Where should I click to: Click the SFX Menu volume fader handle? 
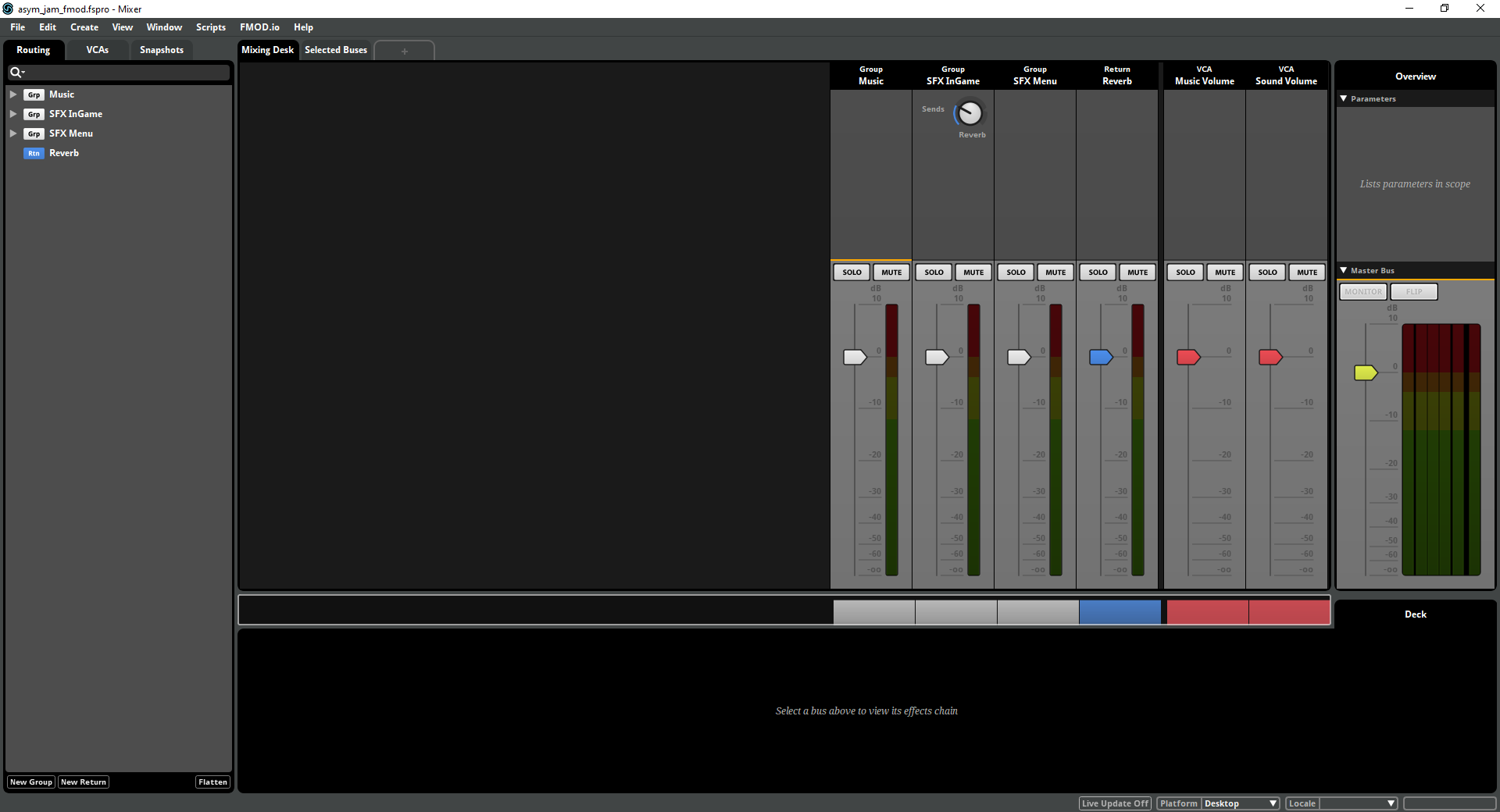[1018, 358]
